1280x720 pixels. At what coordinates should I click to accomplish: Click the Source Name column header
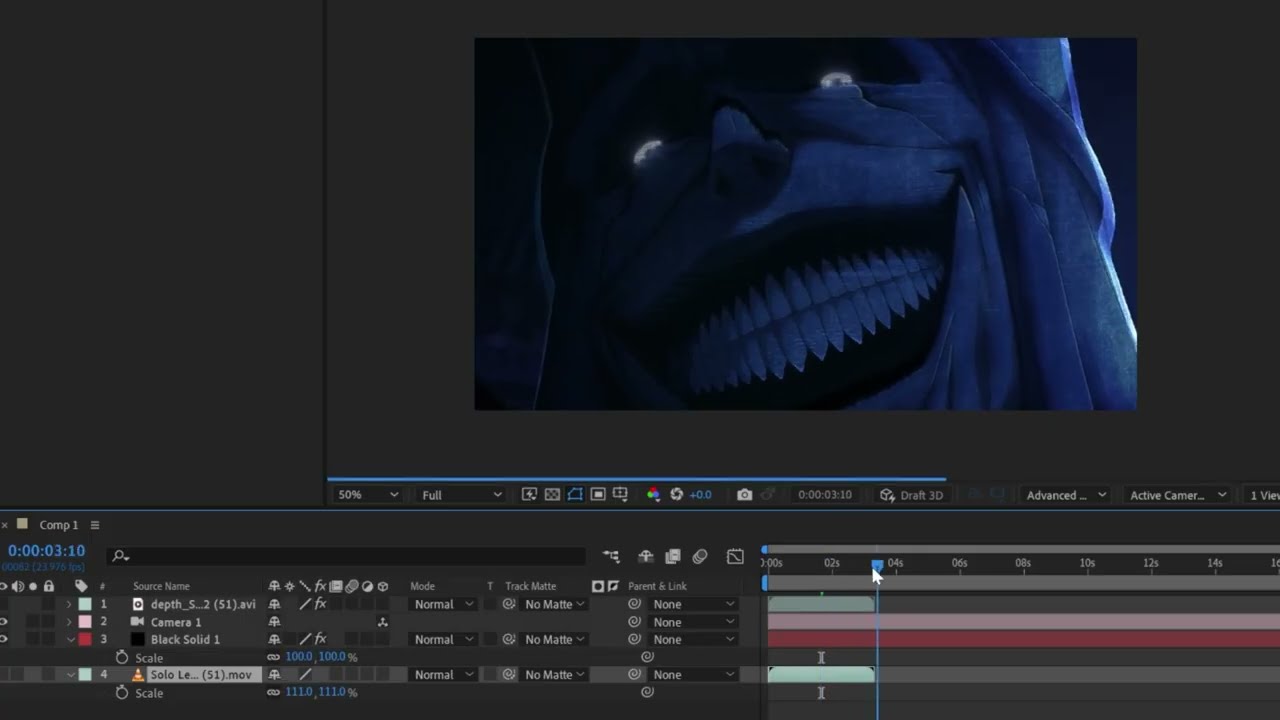pyautogui.click(x=161, y=587)
